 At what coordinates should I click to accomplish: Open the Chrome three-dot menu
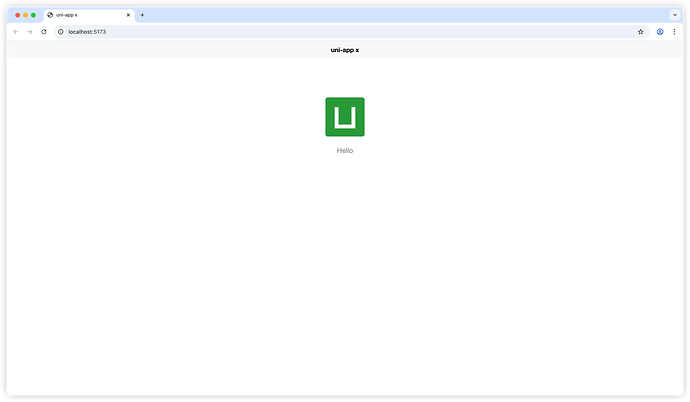pyautogui.click(x=674, y=32)
